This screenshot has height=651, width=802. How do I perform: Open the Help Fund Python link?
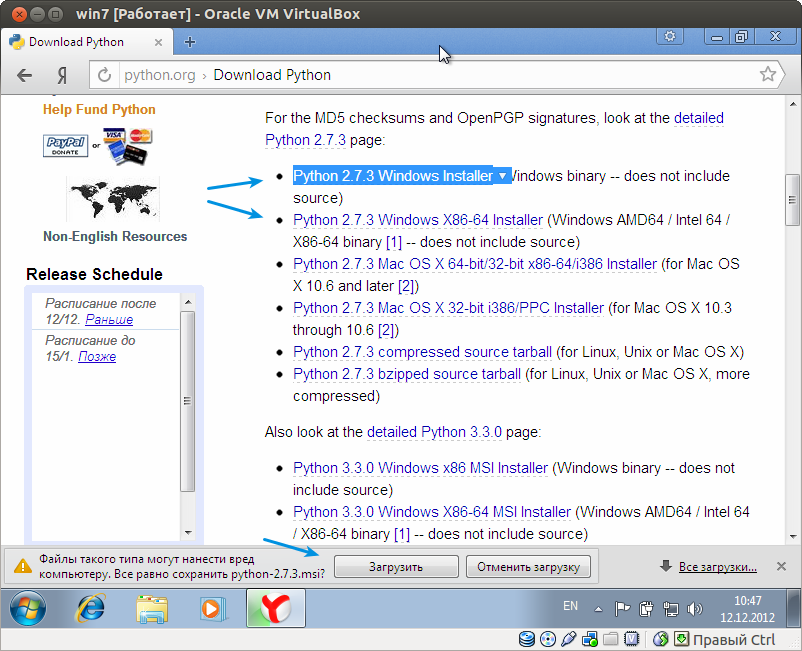pos(99,109)
